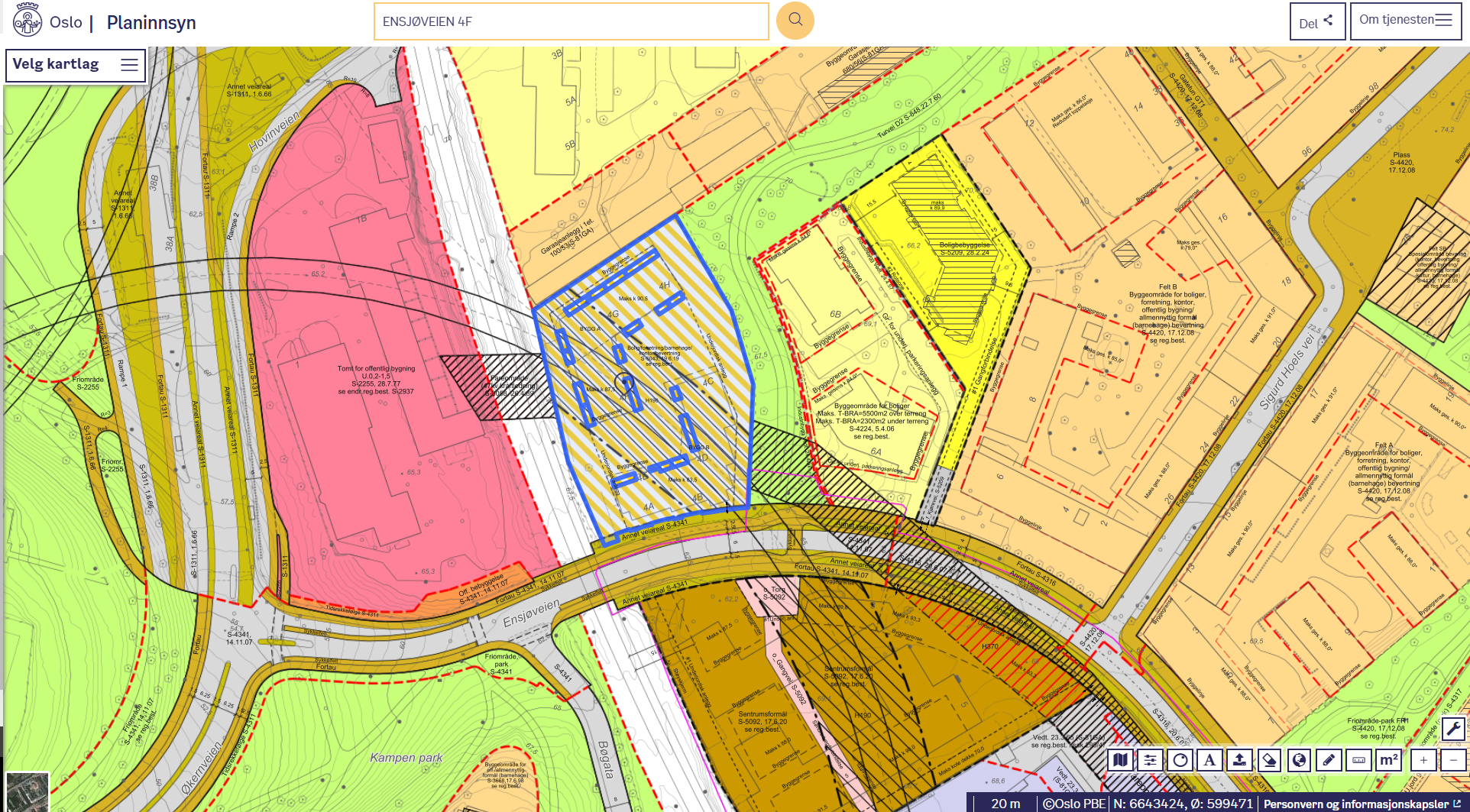This screenshot has width=1470, height=812.
Task: Expand the Velg kartlag layer menu
Action: (75, 65)
